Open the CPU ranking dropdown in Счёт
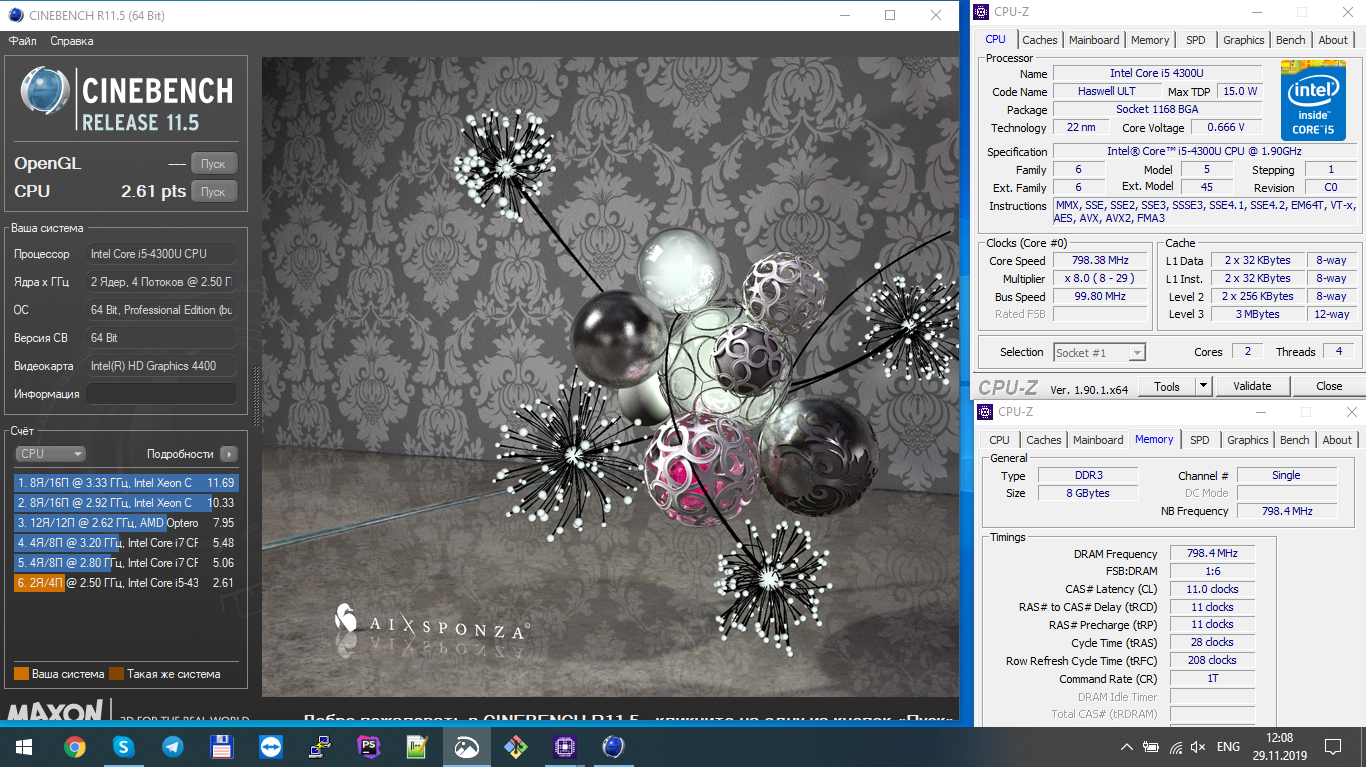 point(50,454)
